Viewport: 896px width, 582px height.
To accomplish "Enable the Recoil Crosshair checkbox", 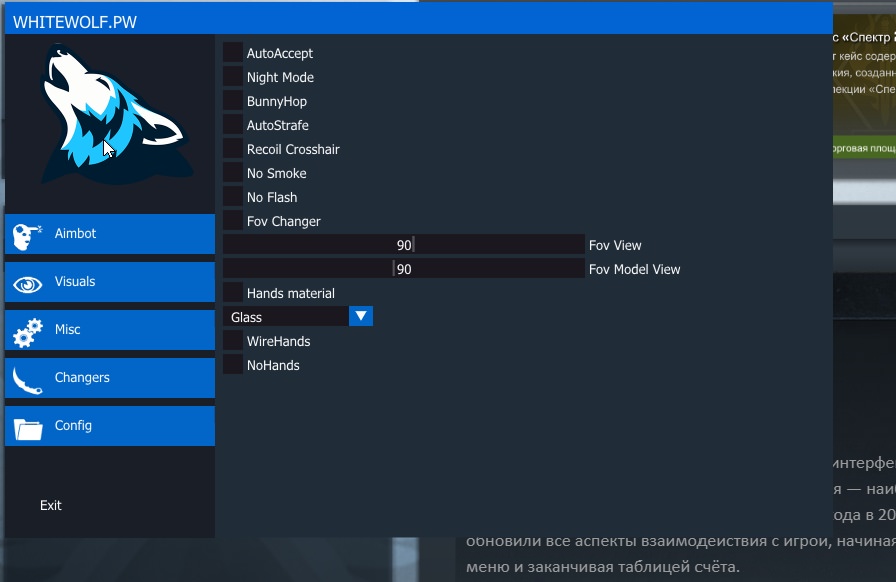I will [x=233, y=148].
